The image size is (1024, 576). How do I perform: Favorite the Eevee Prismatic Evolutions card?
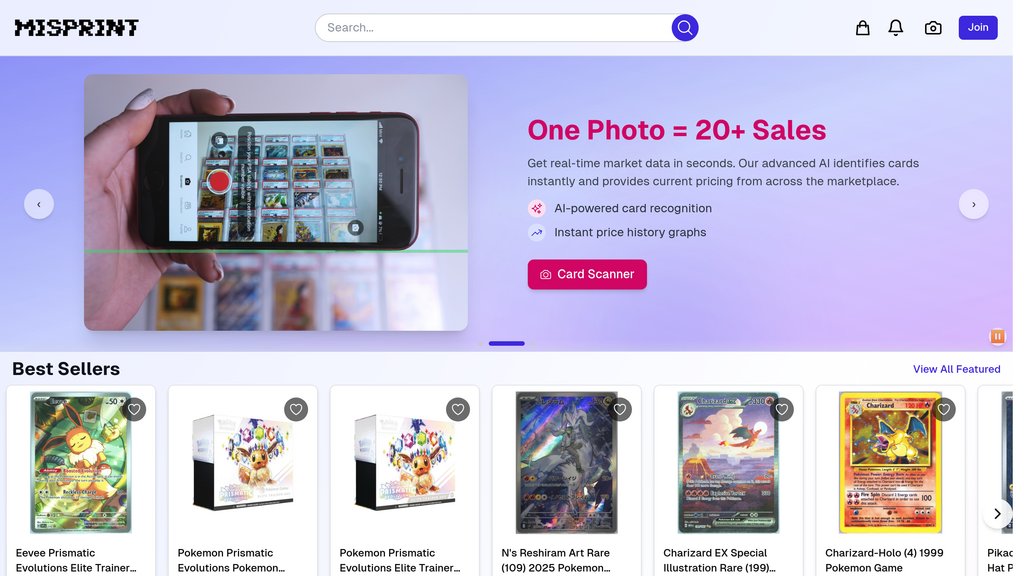click(134, 409)
